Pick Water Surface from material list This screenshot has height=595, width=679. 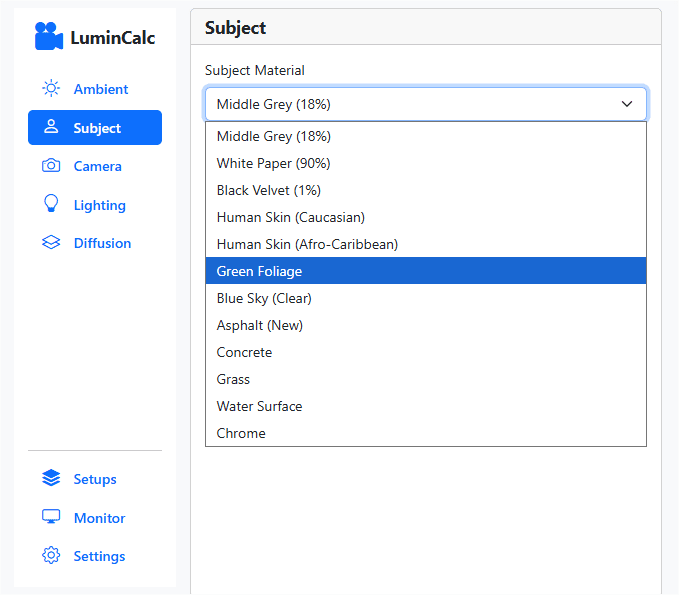point(426,406)
